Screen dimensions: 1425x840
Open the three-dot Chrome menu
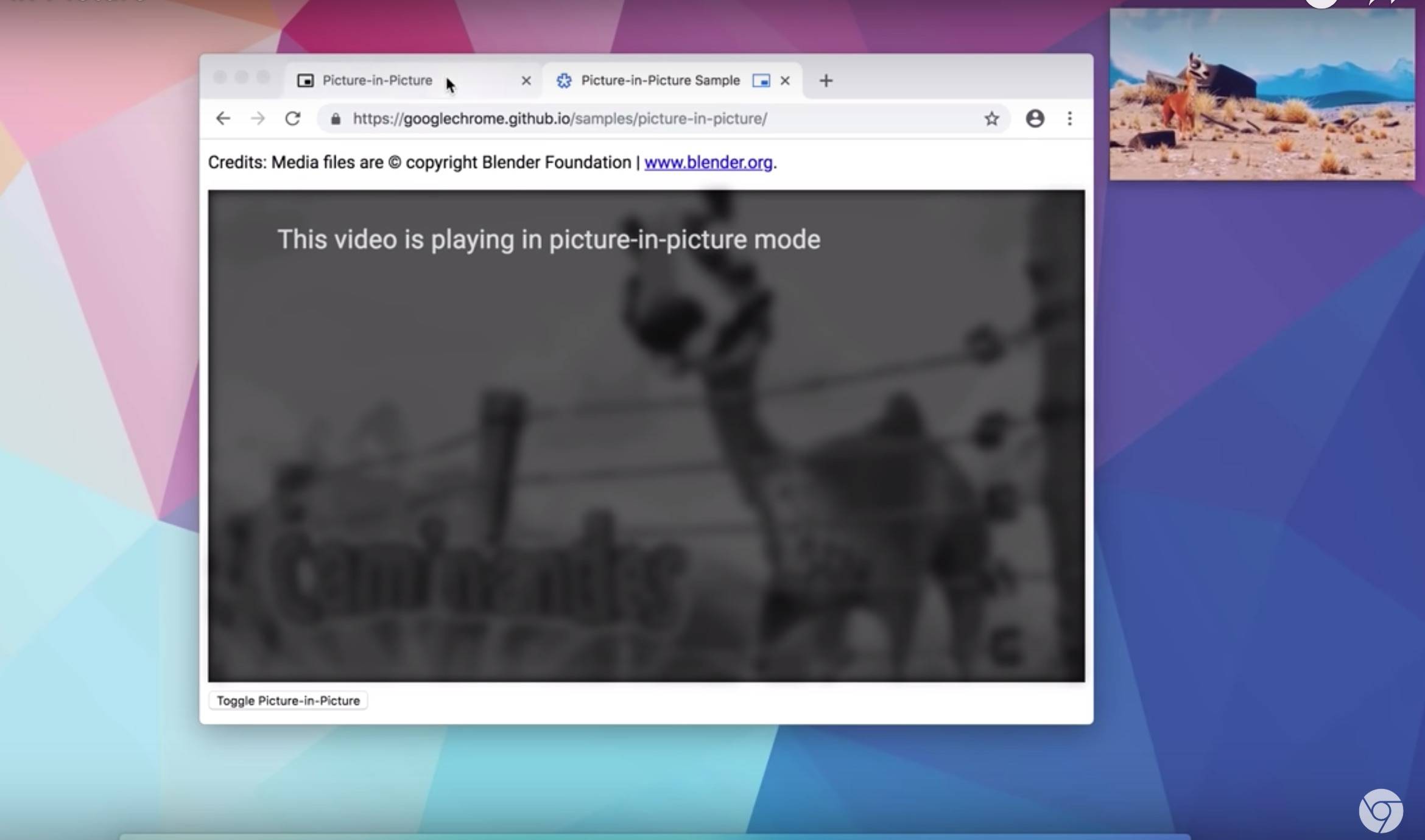[x=1069, y=119]
